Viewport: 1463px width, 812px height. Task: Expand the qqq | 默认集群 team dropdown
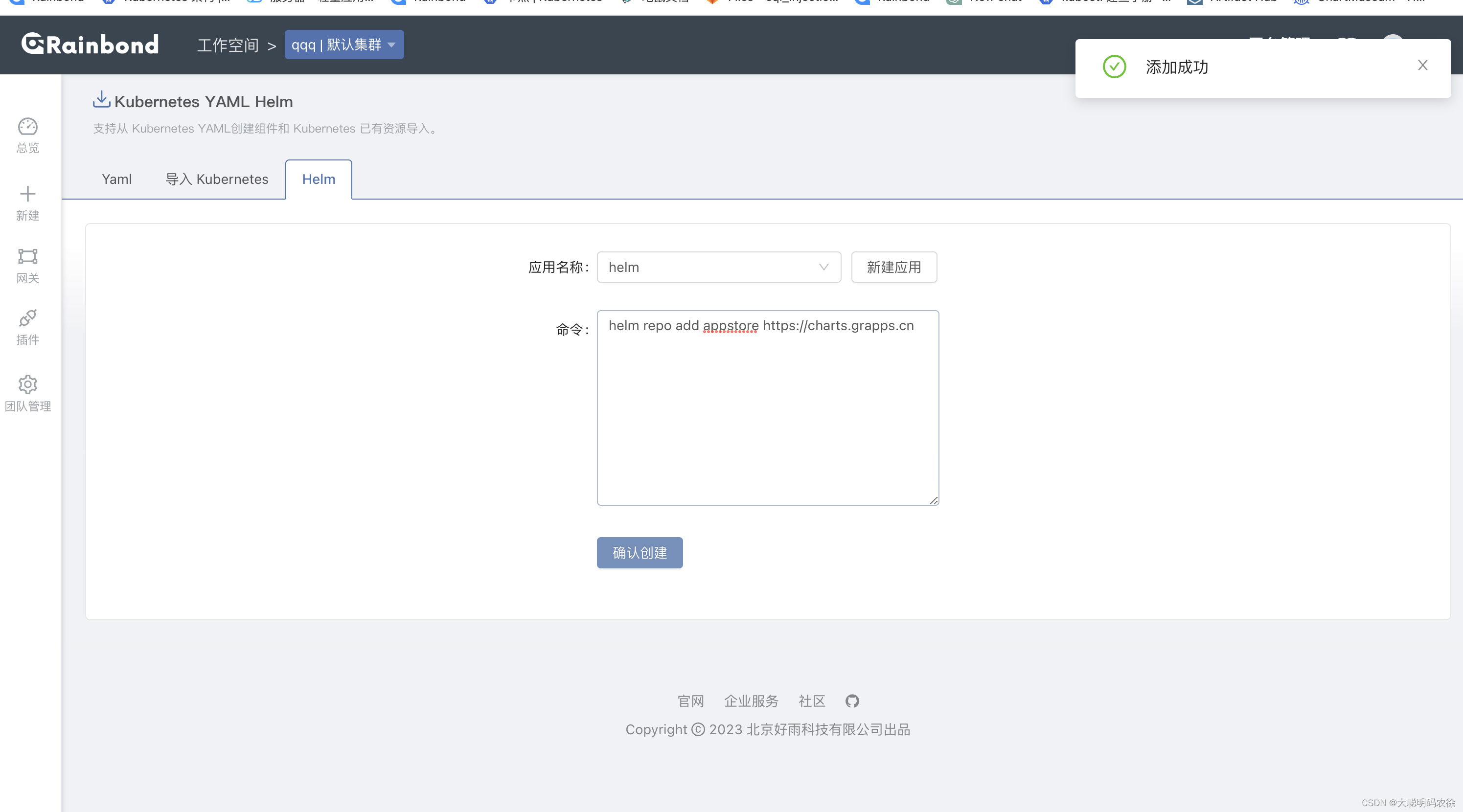tap(344, 45)
